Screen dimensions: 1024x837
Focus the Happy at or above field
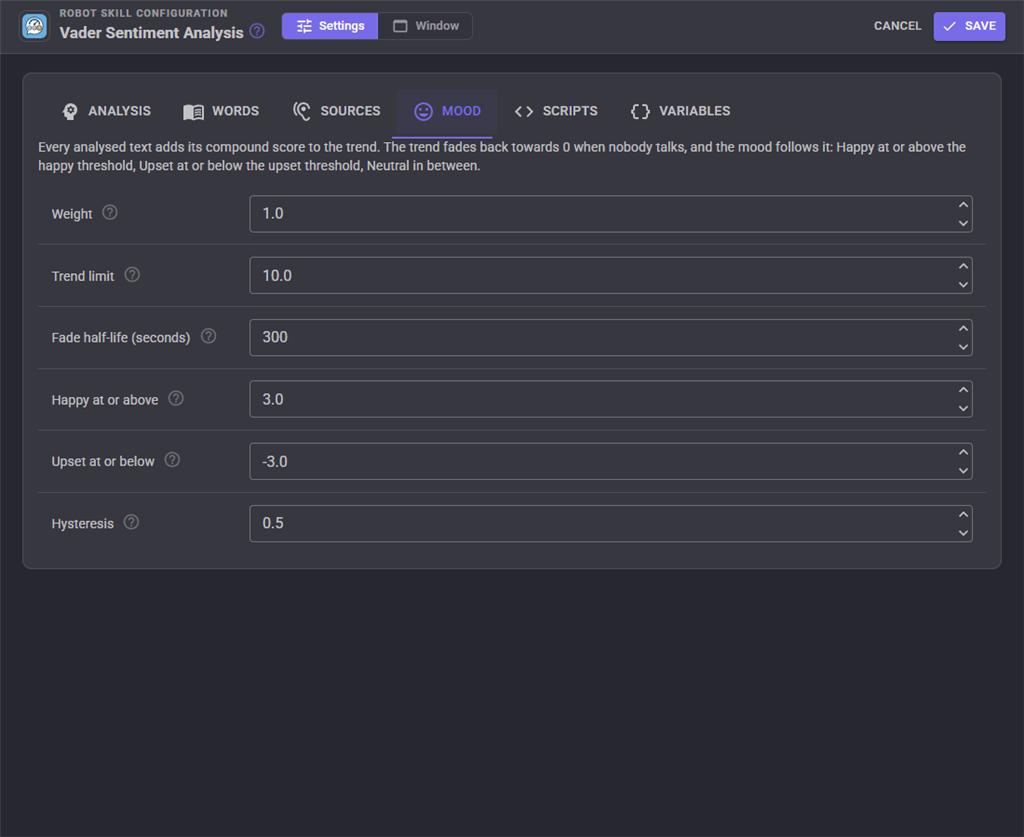point(611,399)
